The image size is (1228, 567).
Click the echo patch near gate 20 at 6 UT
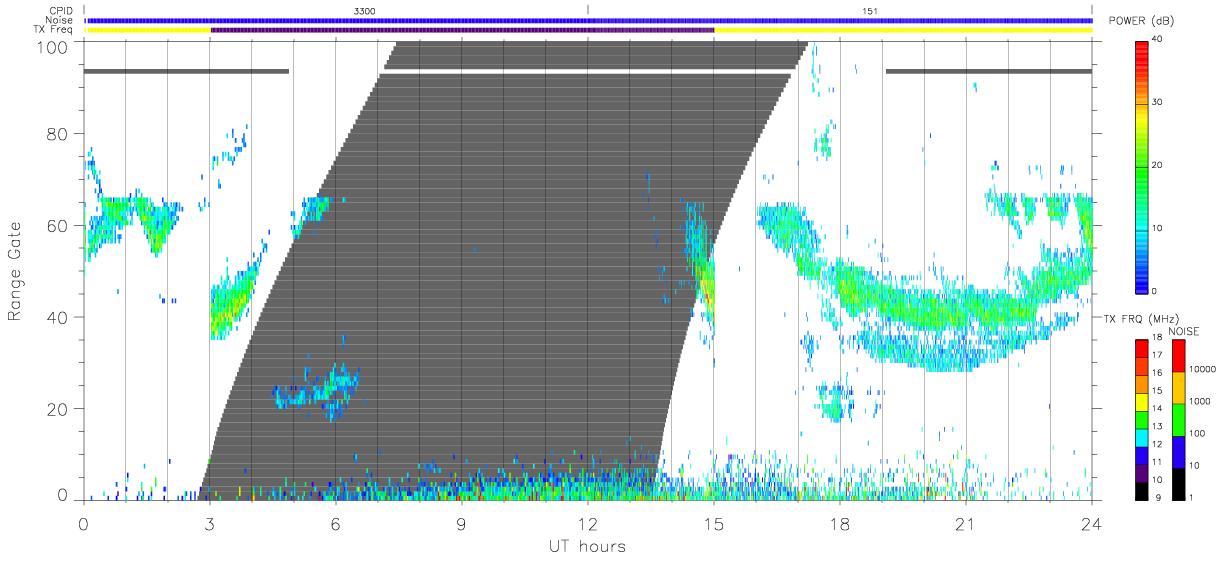(x=317, y=391)
